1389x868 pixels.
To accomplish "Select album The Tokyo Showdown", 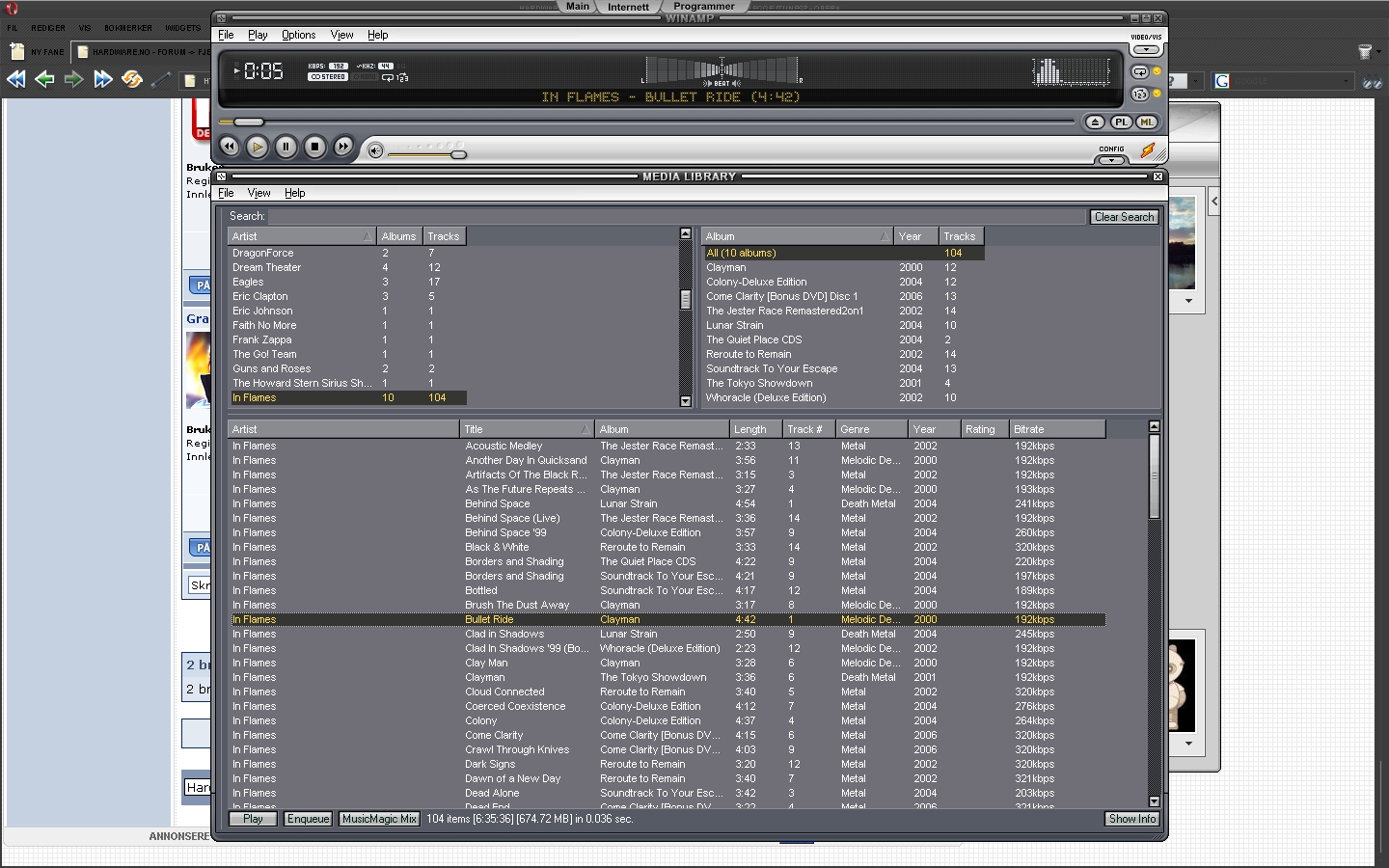I will pyautogui.click(x=844, y=383).
